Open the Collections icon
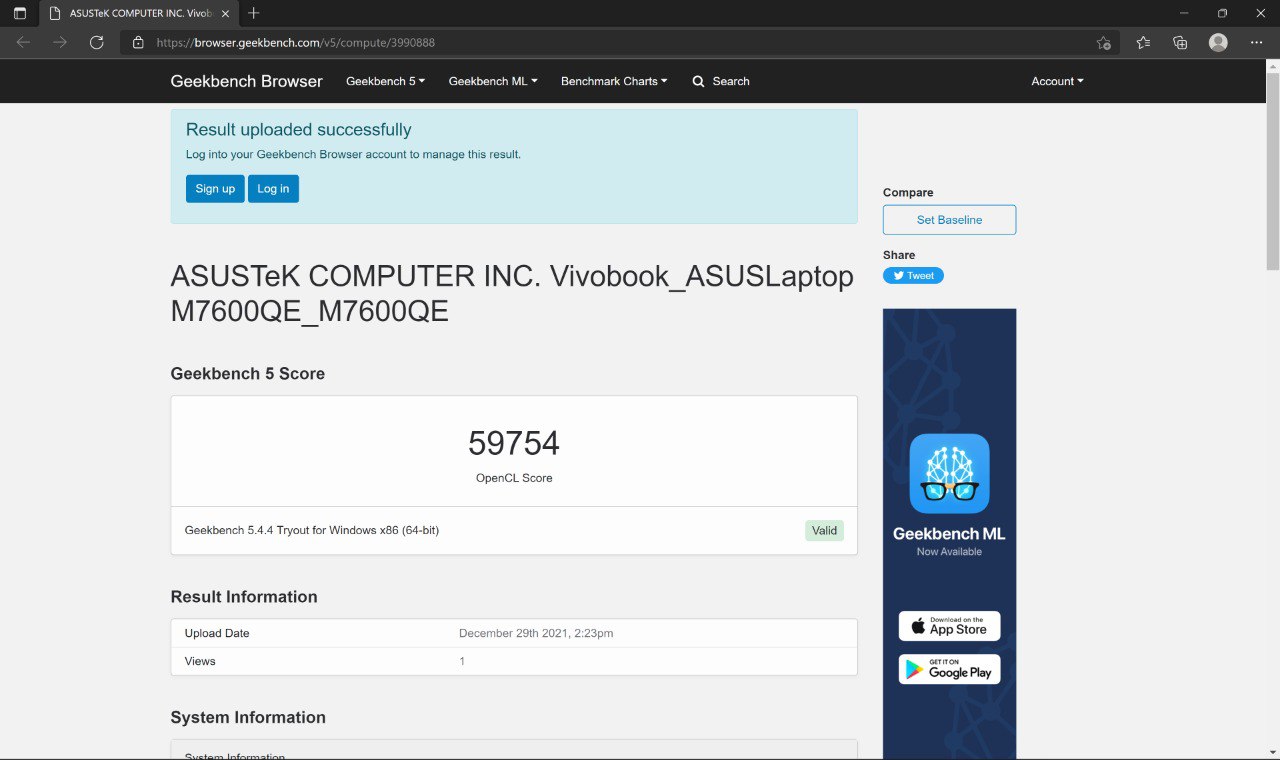Viewport: 1280px width, 760px height. (1180, 42)
